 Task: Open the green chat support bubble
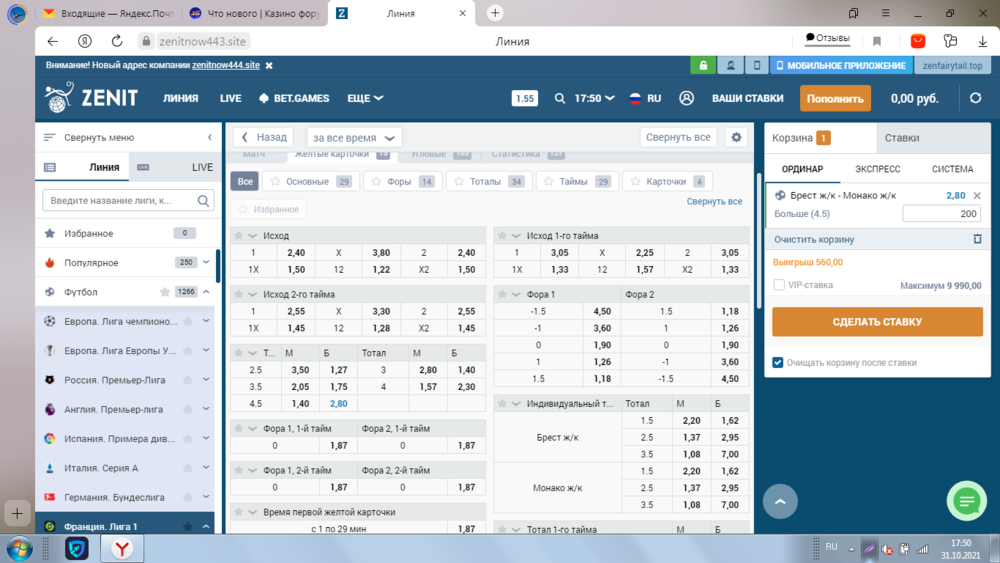point(966,501)
